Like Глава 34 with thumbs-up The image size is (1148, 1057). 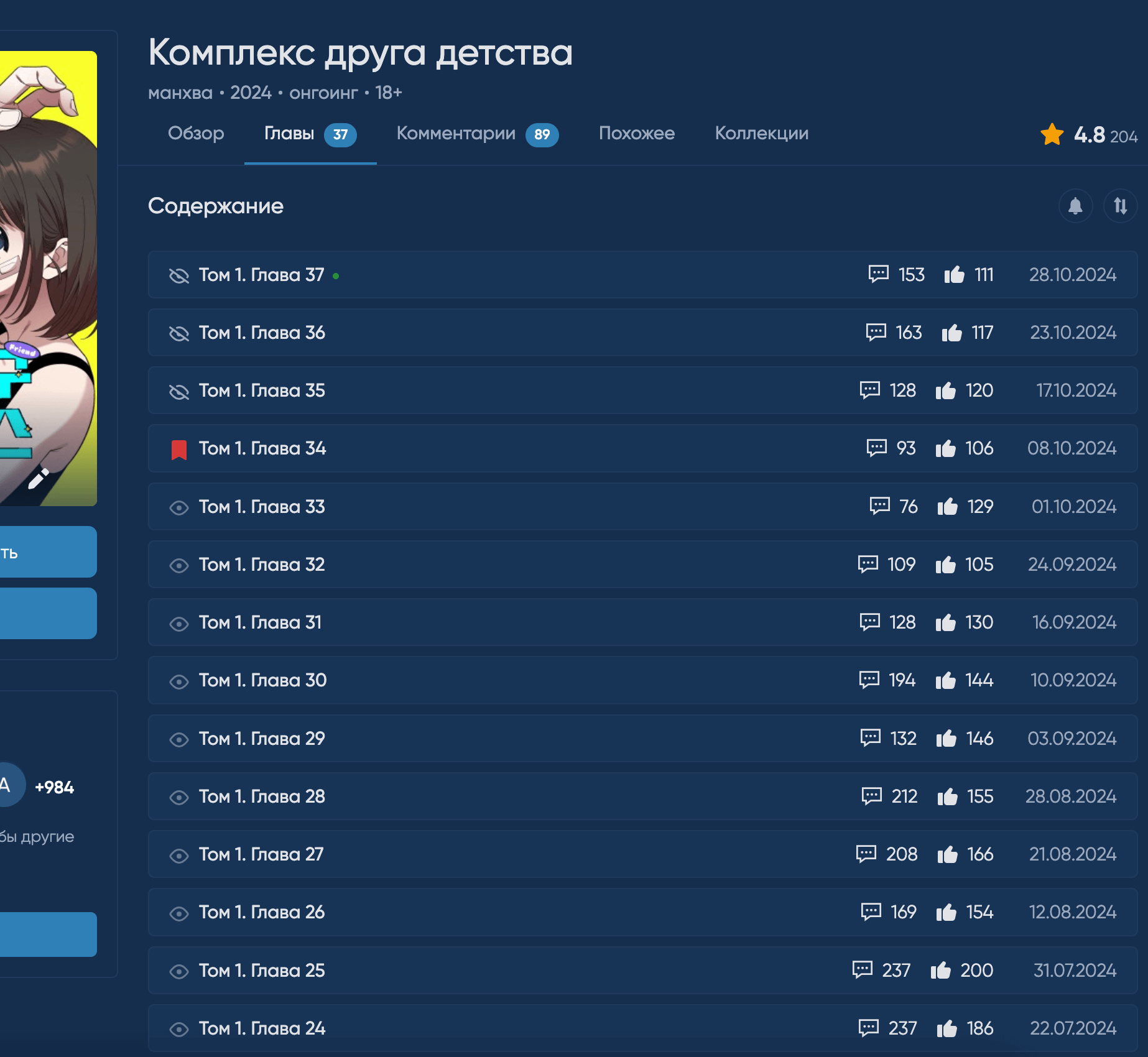click(945, 448)
